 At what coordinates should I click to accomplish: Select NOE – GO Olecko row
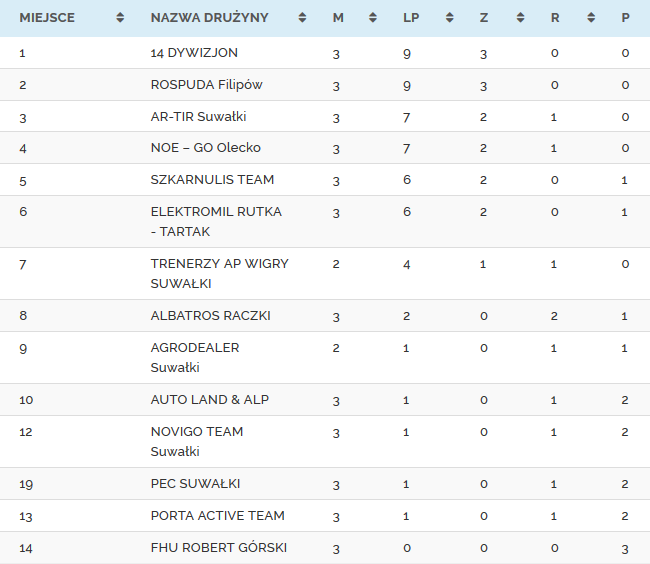(205, 148)
